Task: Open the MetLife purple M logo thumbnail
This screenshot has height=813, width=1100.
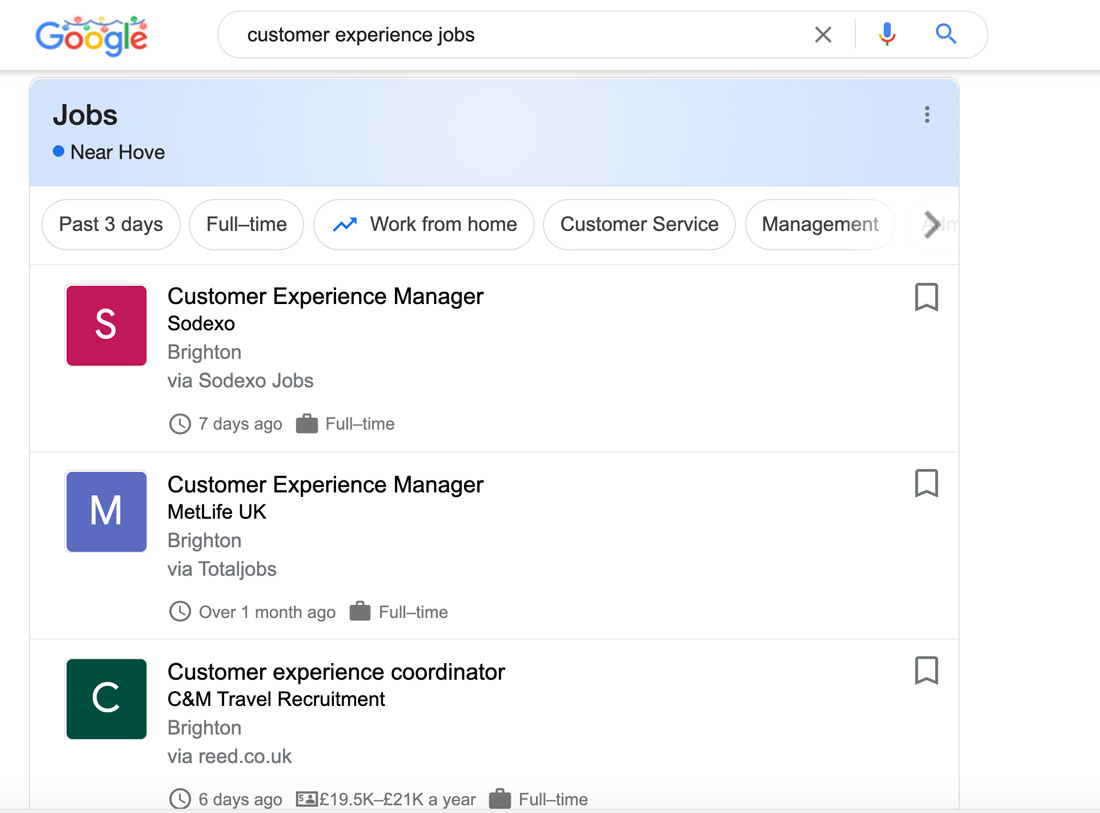Action: pos(107,511)
